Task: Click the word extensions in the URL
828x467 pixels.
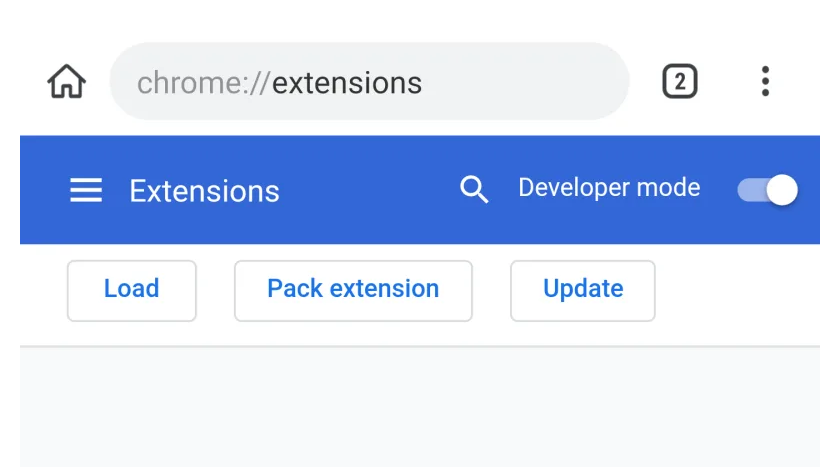Action: (347, 83)
